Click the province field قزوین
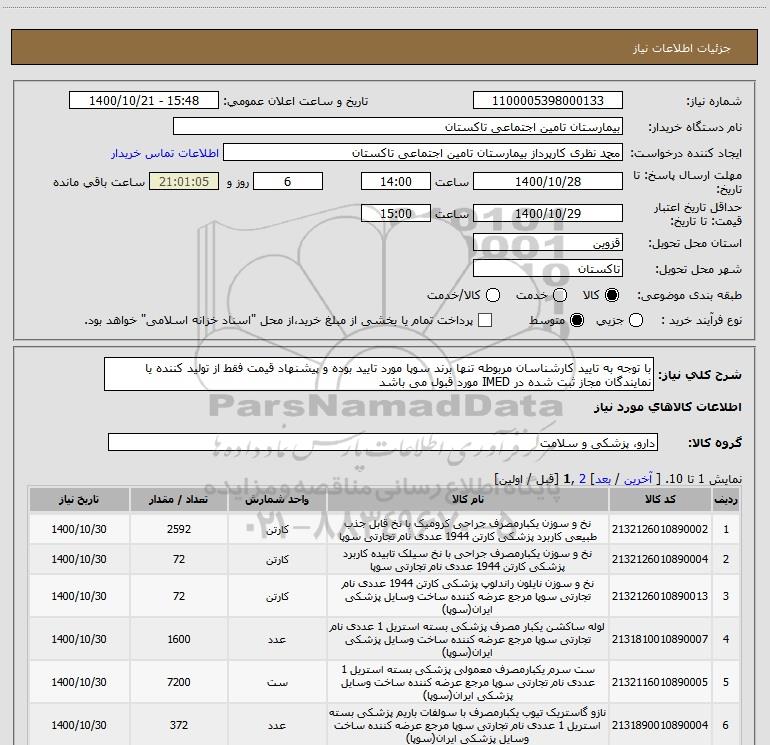Viewport: 770px width, 745px height. tap(548, 243)
